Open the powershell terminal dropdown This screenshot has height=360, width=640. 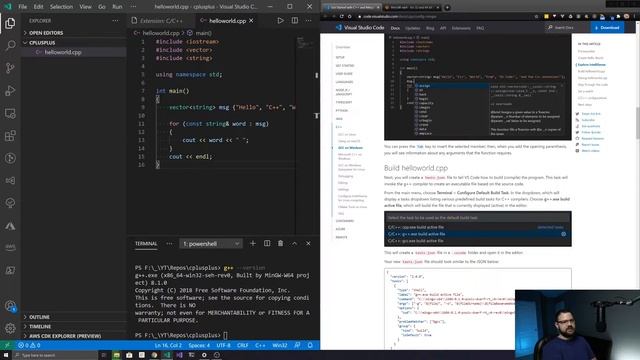click(211, 244)
